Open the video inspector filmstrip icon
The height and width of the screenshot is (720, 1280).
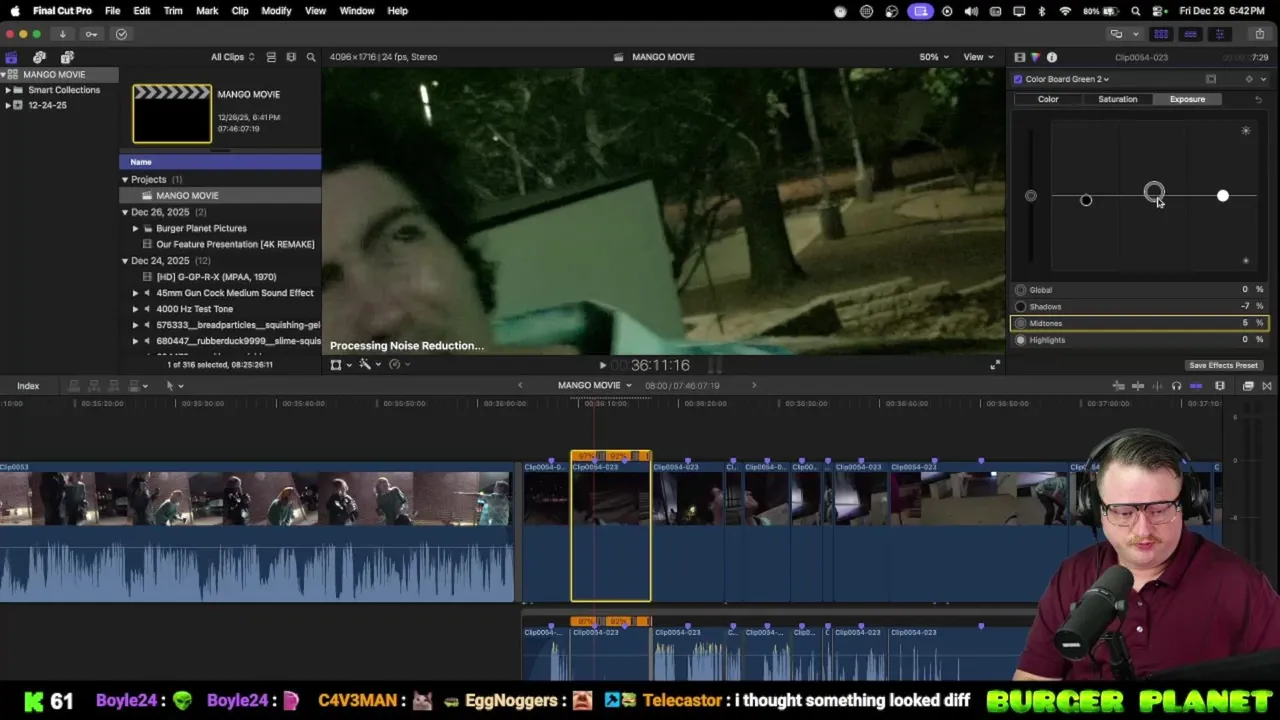click(1019, 57)
